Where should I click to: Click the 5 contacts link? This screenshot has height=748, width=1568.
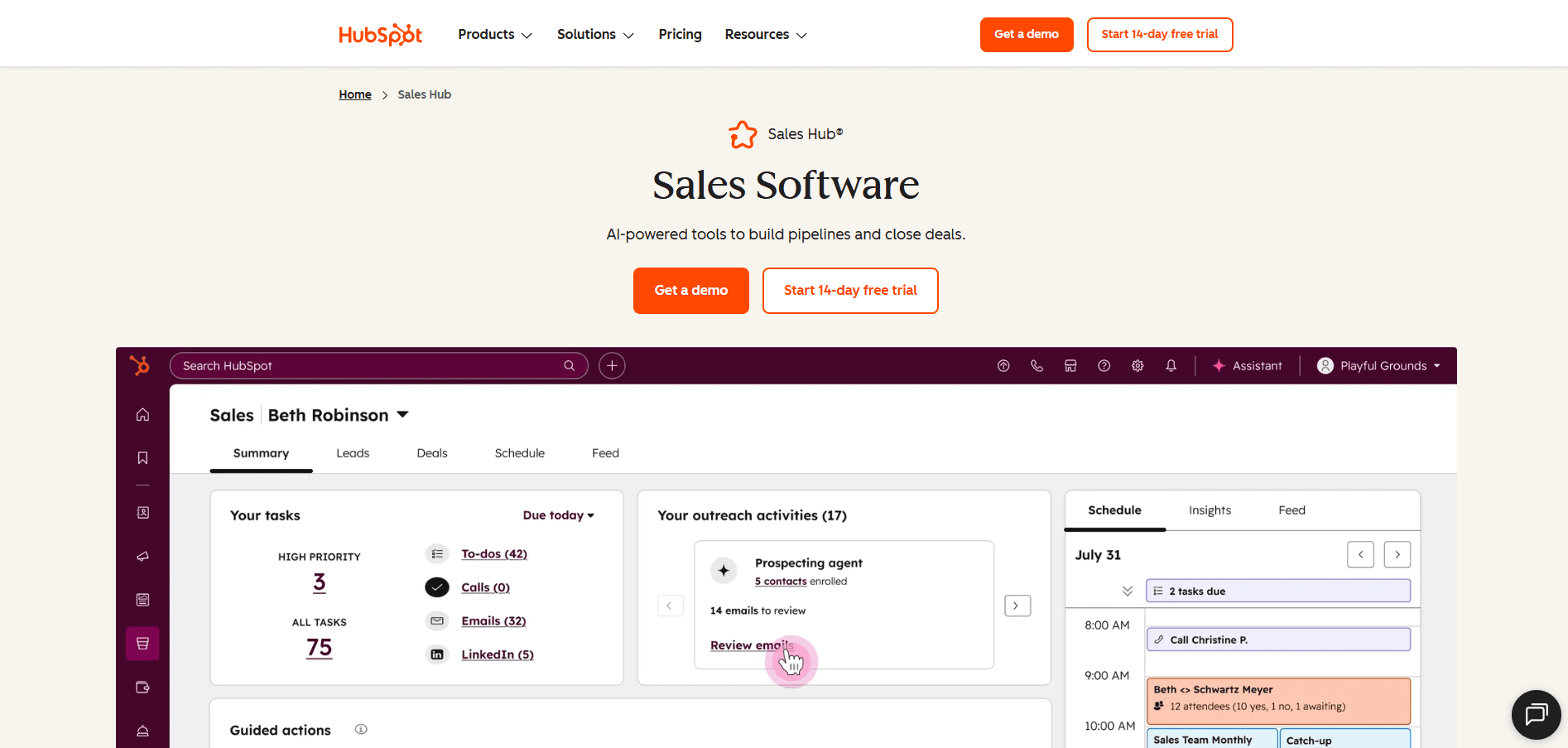(x=781, y=582)
